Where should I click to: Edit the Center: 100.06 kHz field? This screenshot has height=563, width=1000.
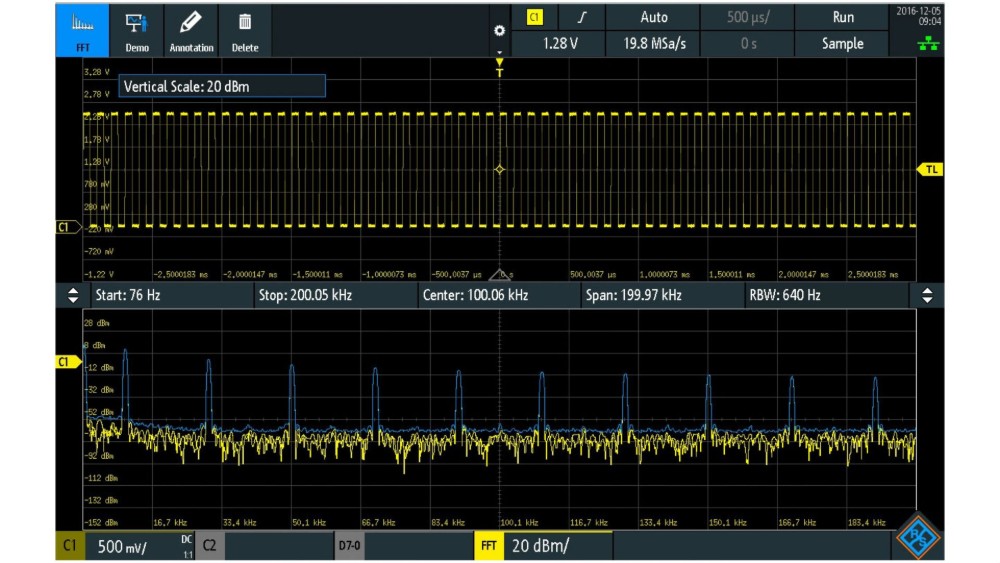tap(499, 295)
